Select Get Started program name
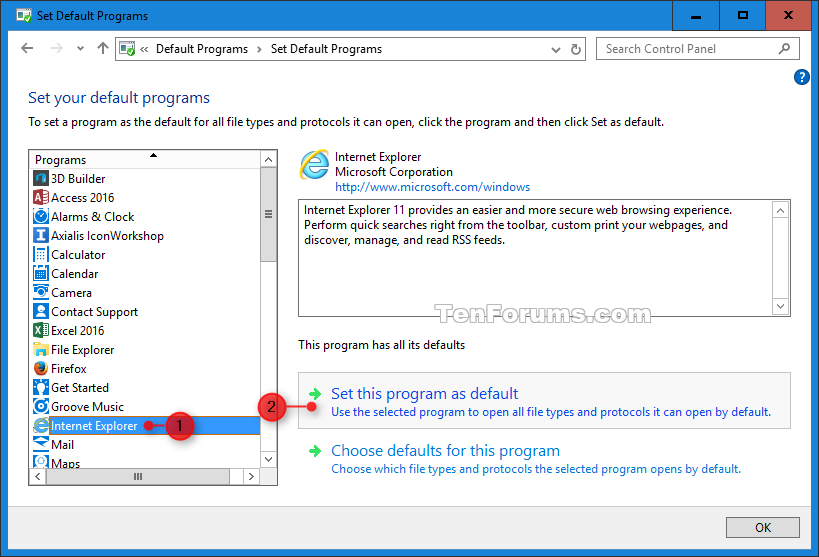This screenshot has width=819, height=557. point(80,388)
